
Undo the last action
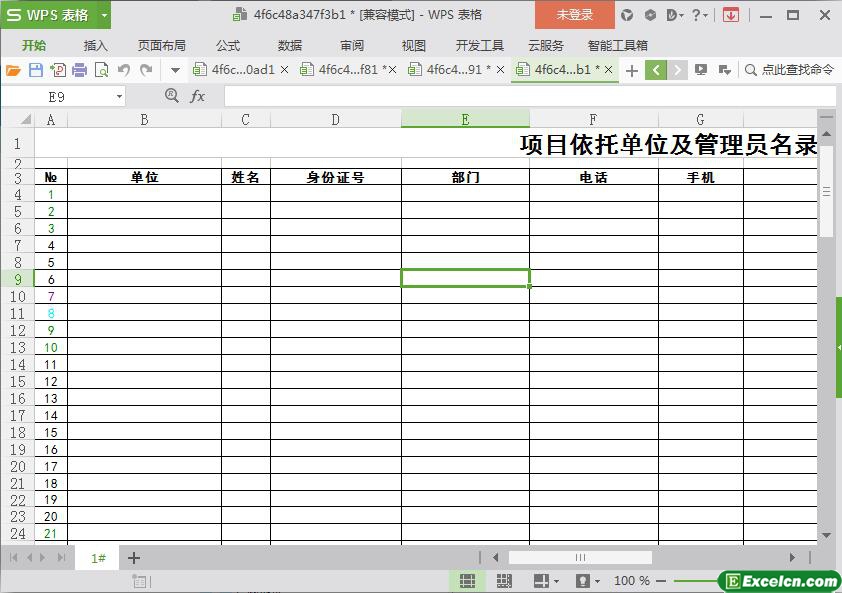pos(124,70)
